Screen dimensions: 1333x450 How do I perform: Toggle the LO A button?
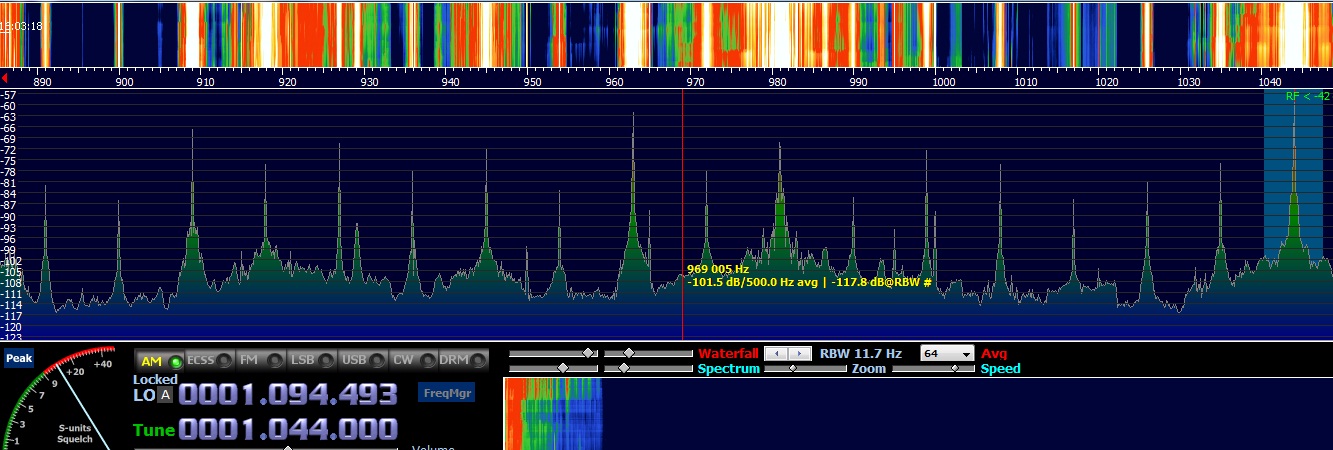[165, 395]
